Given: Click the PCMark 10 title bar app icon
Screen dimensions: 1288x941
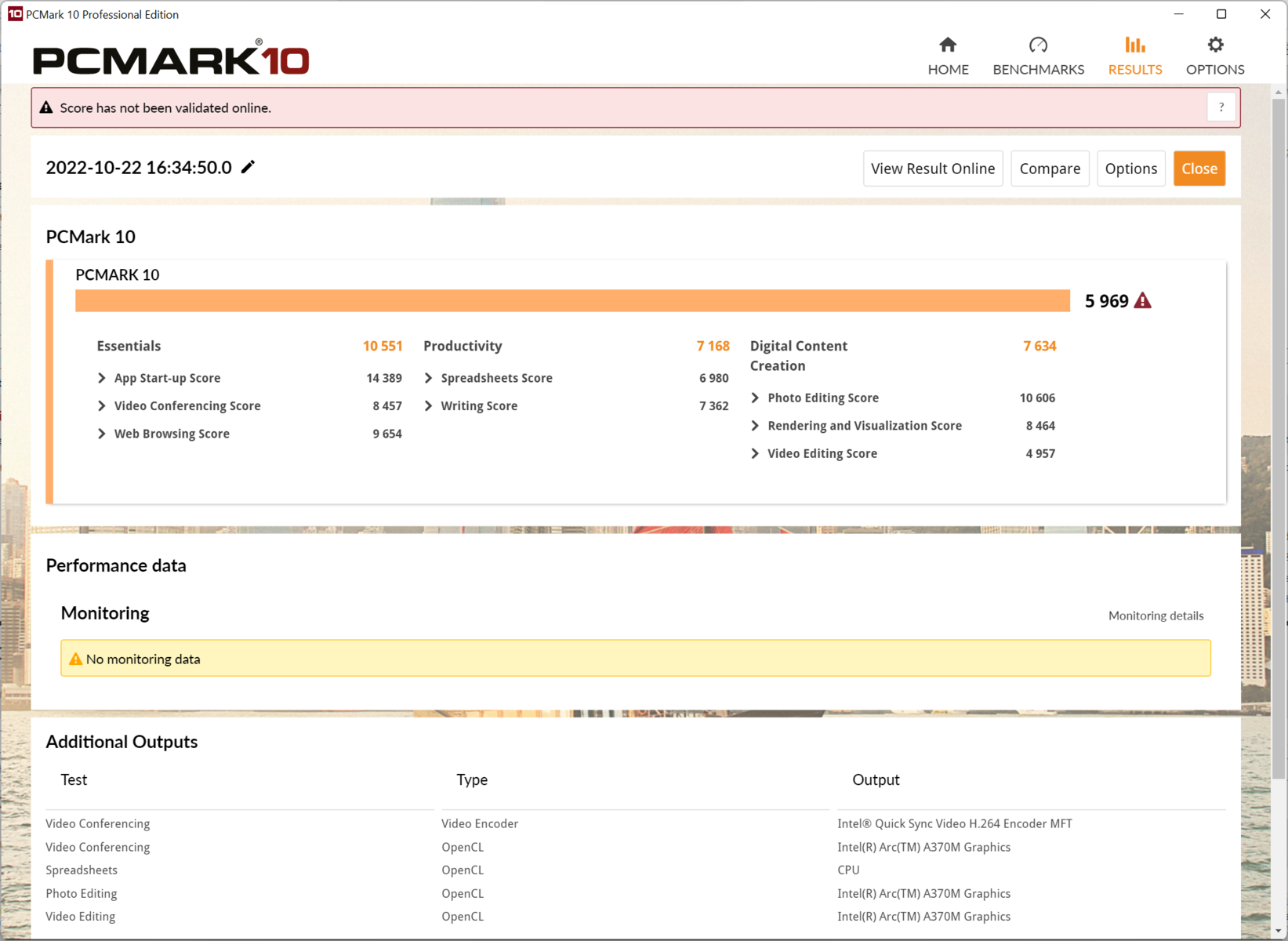Looking at the screenshot, I should 15,14.
